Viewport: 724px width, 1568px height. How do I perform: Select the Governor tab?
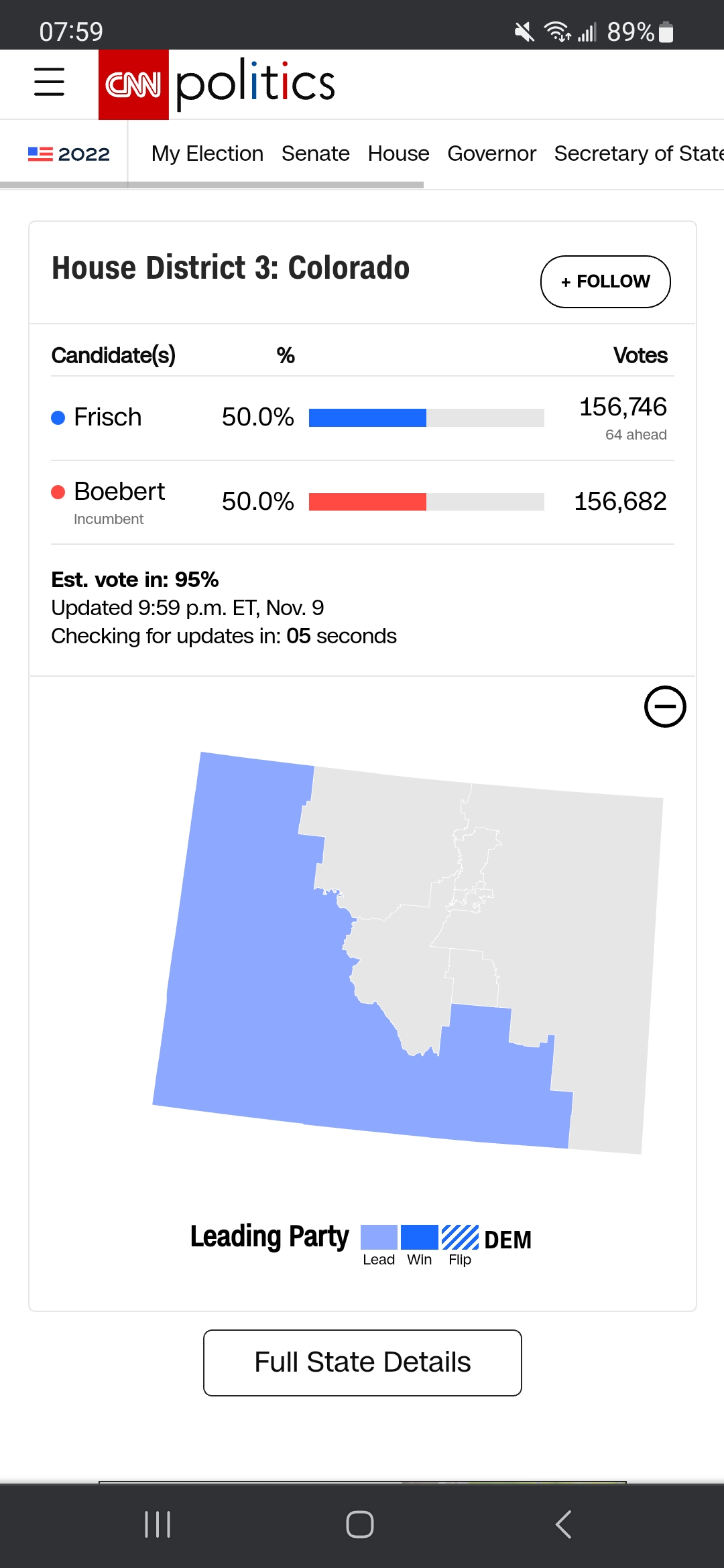coord(491,154)
